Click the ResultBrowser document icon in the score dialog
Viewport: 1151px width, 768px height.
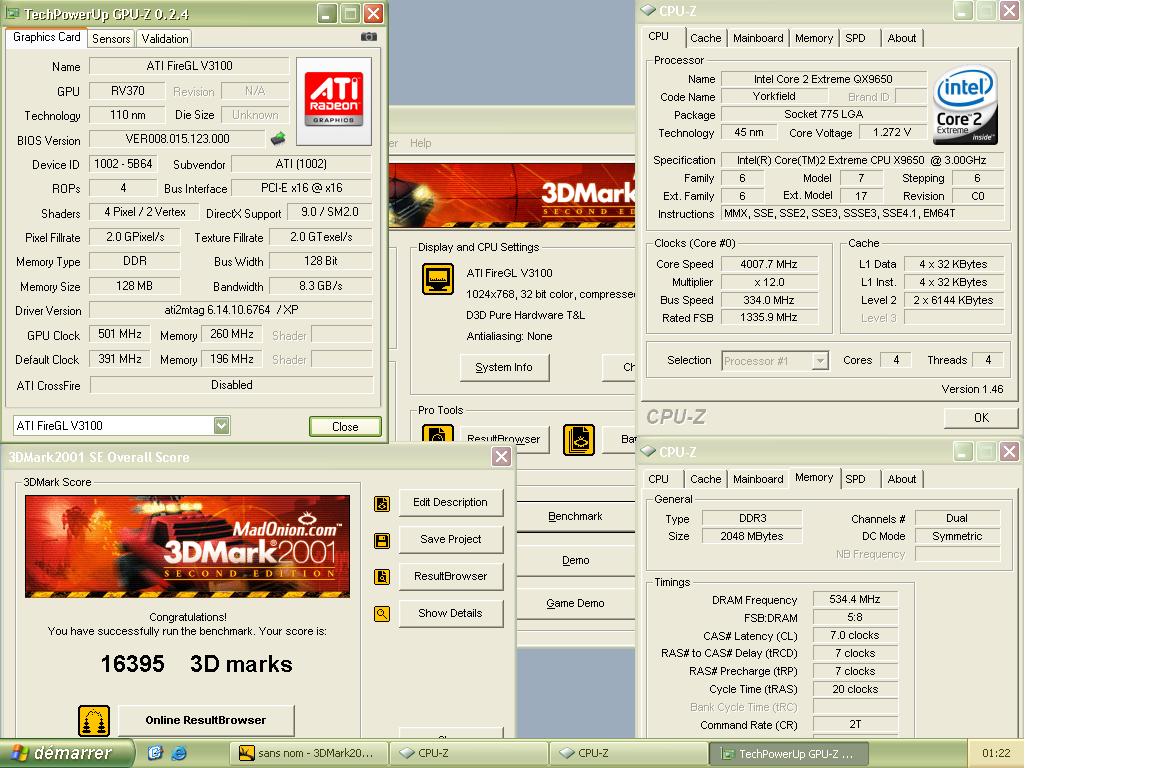(382, 577)
